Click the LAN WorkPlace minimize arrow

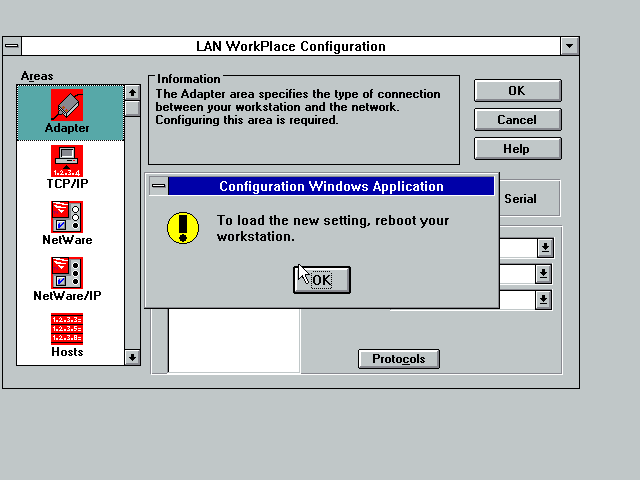point(569,46)
